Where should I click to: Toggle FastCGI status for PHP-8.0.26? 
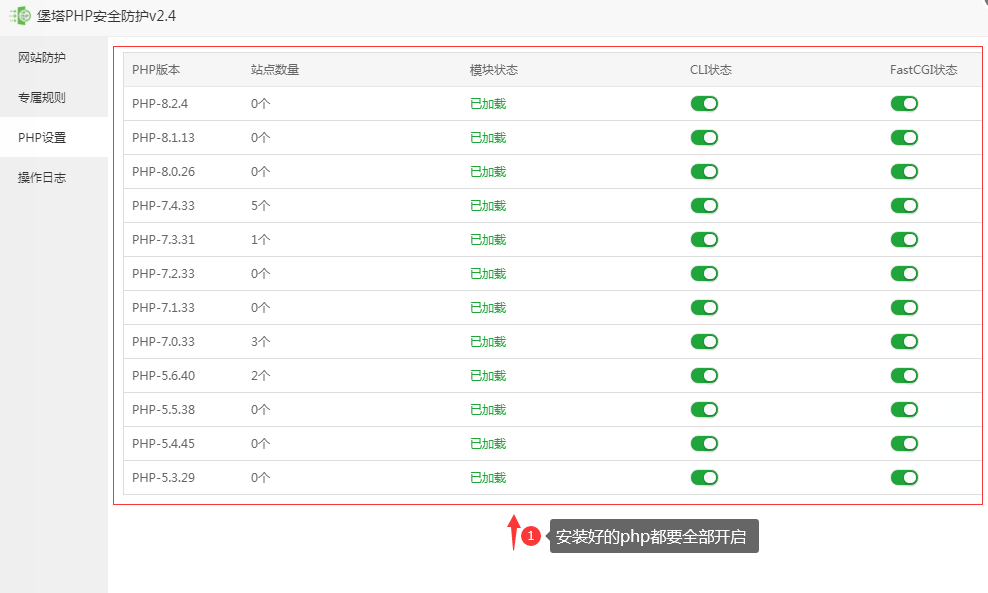(904, 171)
